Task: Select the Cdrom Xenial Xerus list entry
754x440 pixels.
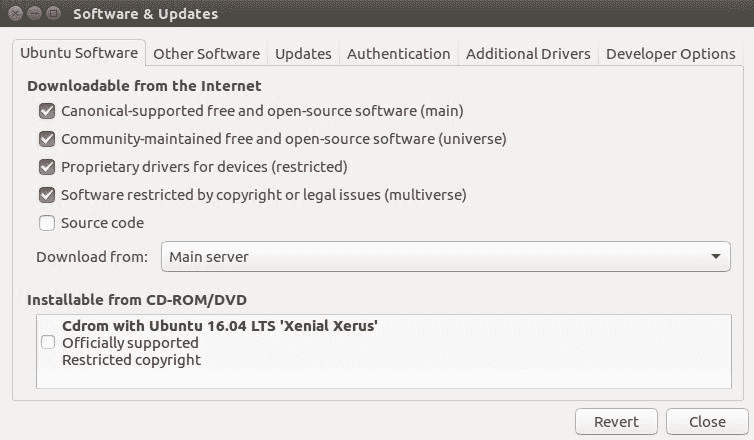Action: (220, 343)
